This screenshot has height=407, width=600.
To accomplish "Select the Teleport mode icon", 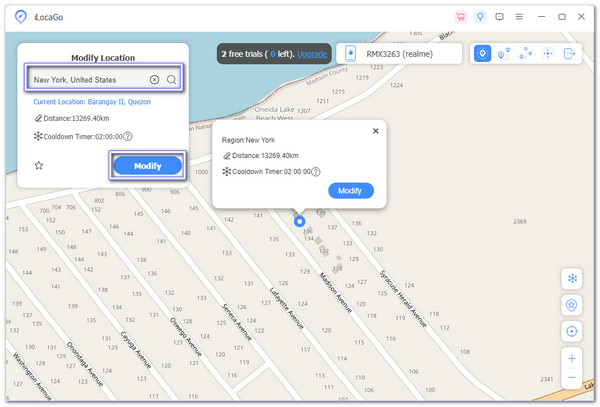I will (x=483, y=54).
